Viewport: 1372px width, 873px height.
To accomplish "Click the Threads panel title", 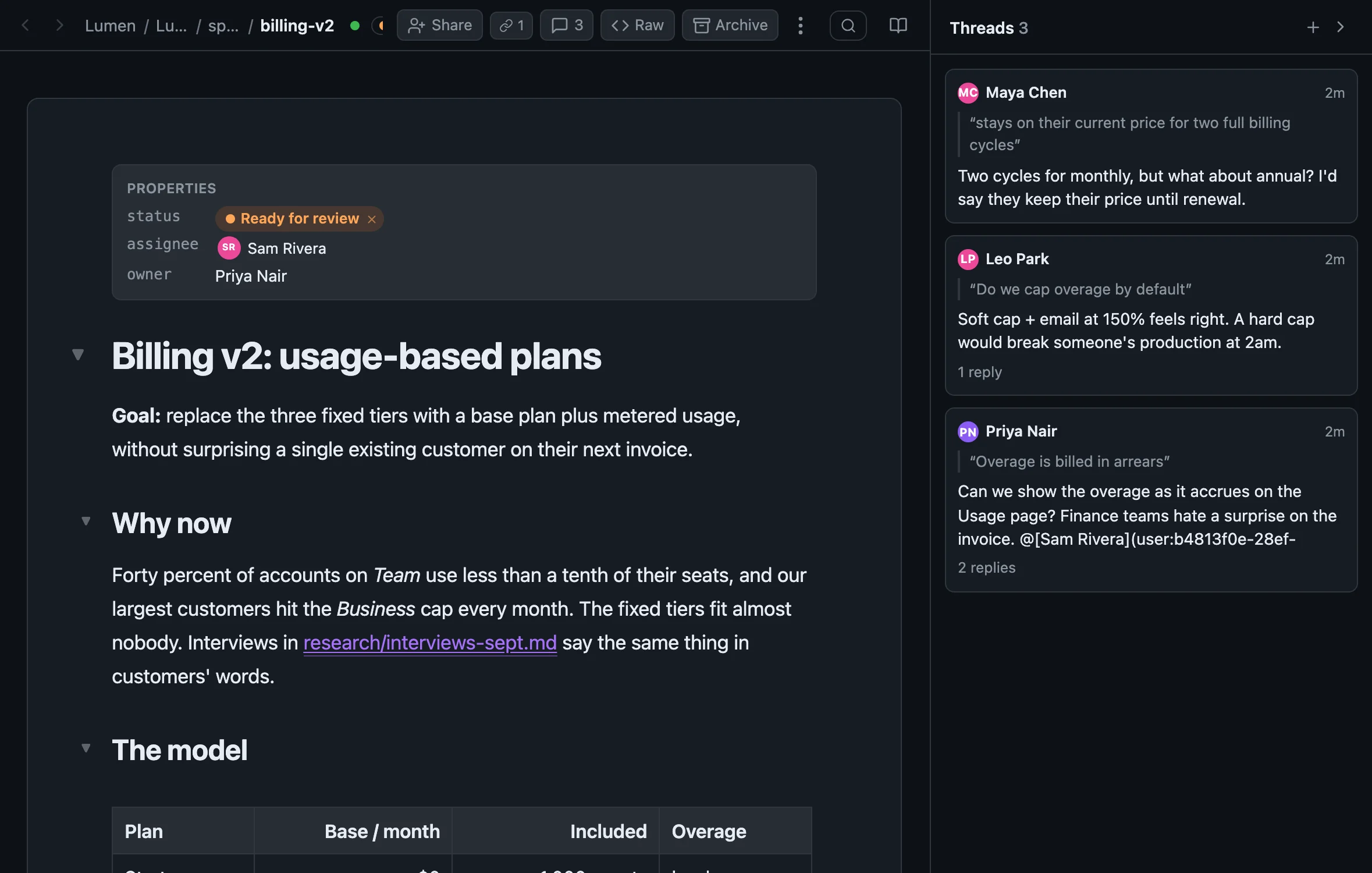I will click(989, 27).
